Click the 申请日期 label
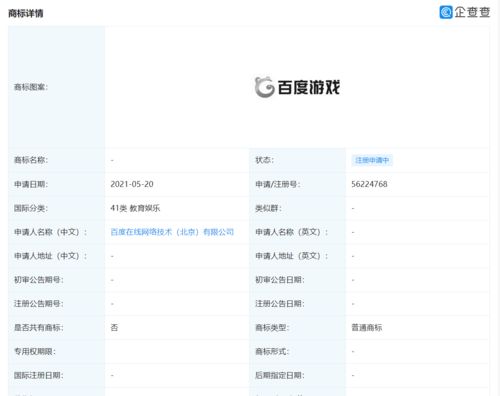This screenshot has width=500, height=396. 31,184
